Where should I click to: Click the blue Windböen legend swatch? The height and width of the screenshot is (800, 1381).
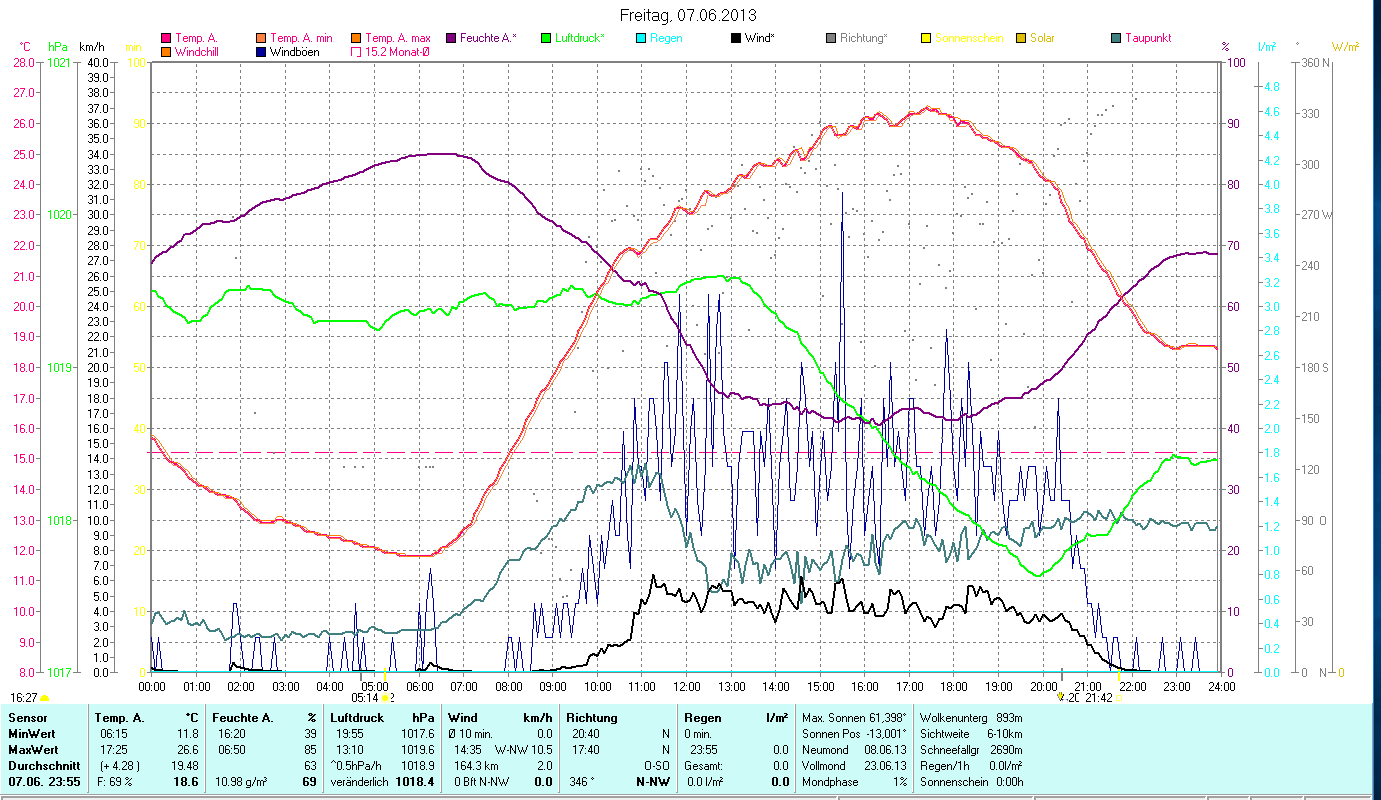click(x=262, y=52)
